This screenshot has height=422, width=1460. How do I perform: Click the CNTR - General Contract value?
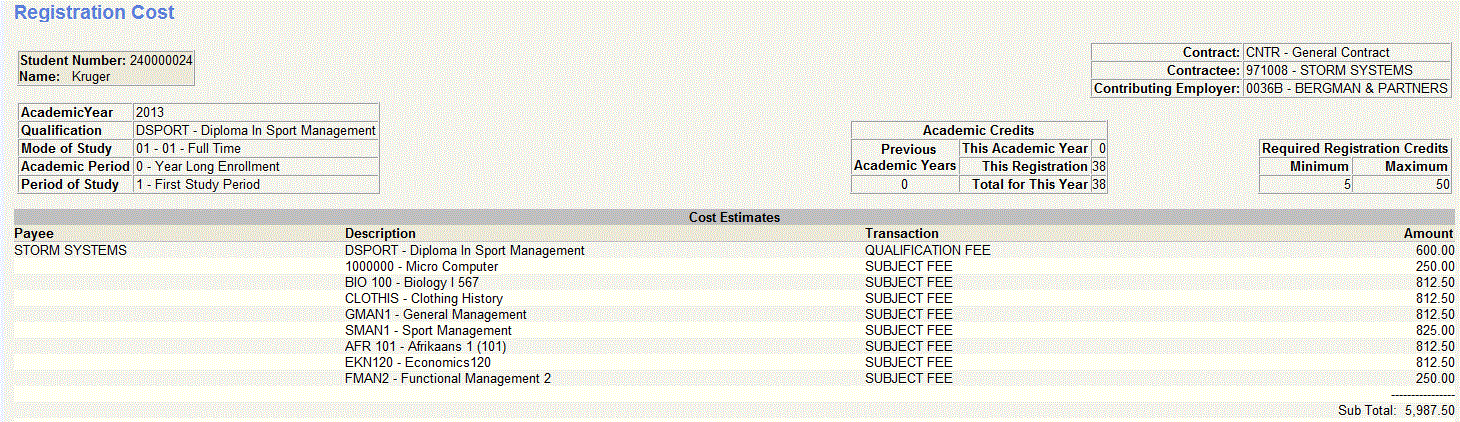point(1317,53)
